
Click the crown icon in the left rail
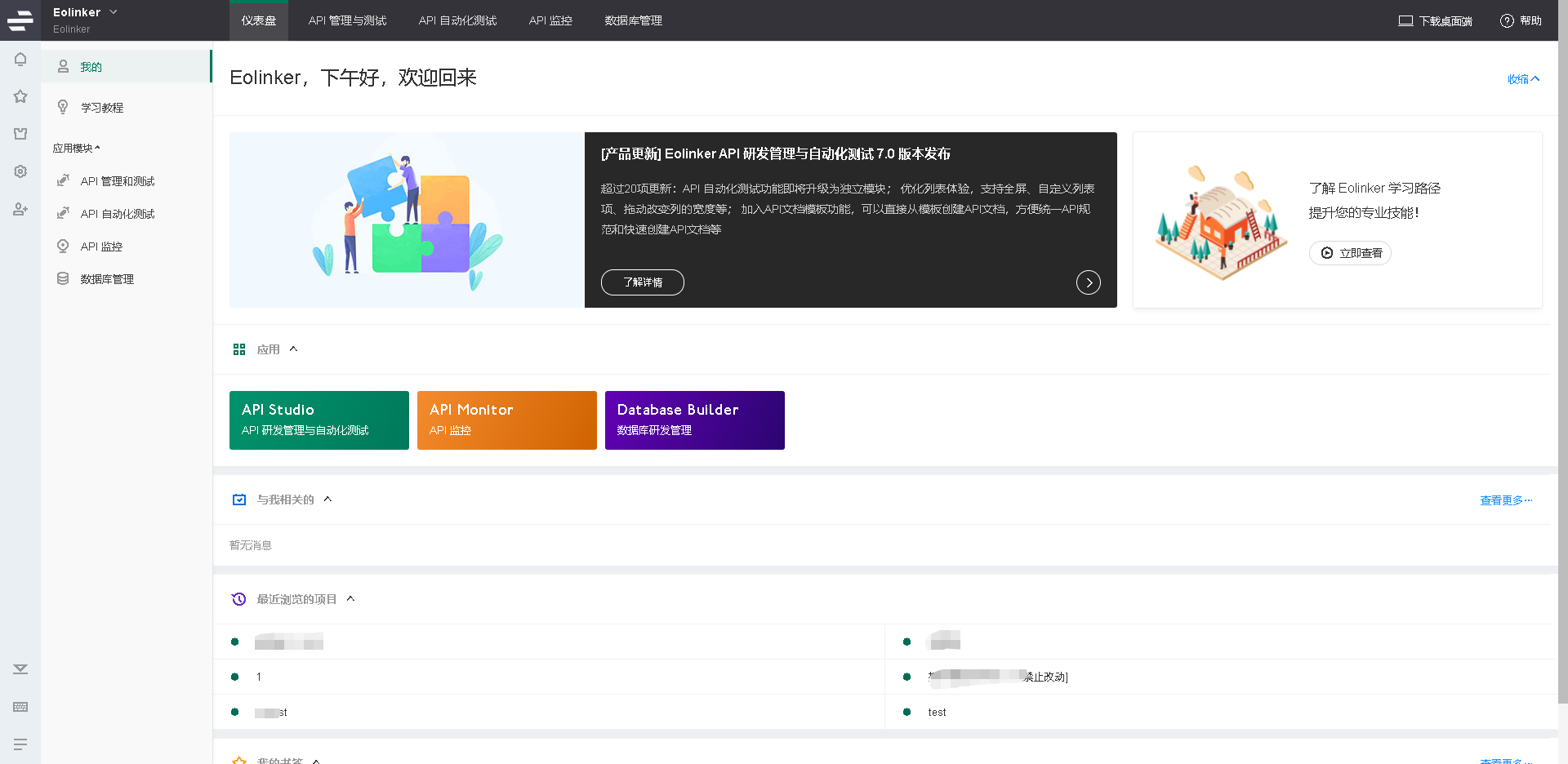20,134
